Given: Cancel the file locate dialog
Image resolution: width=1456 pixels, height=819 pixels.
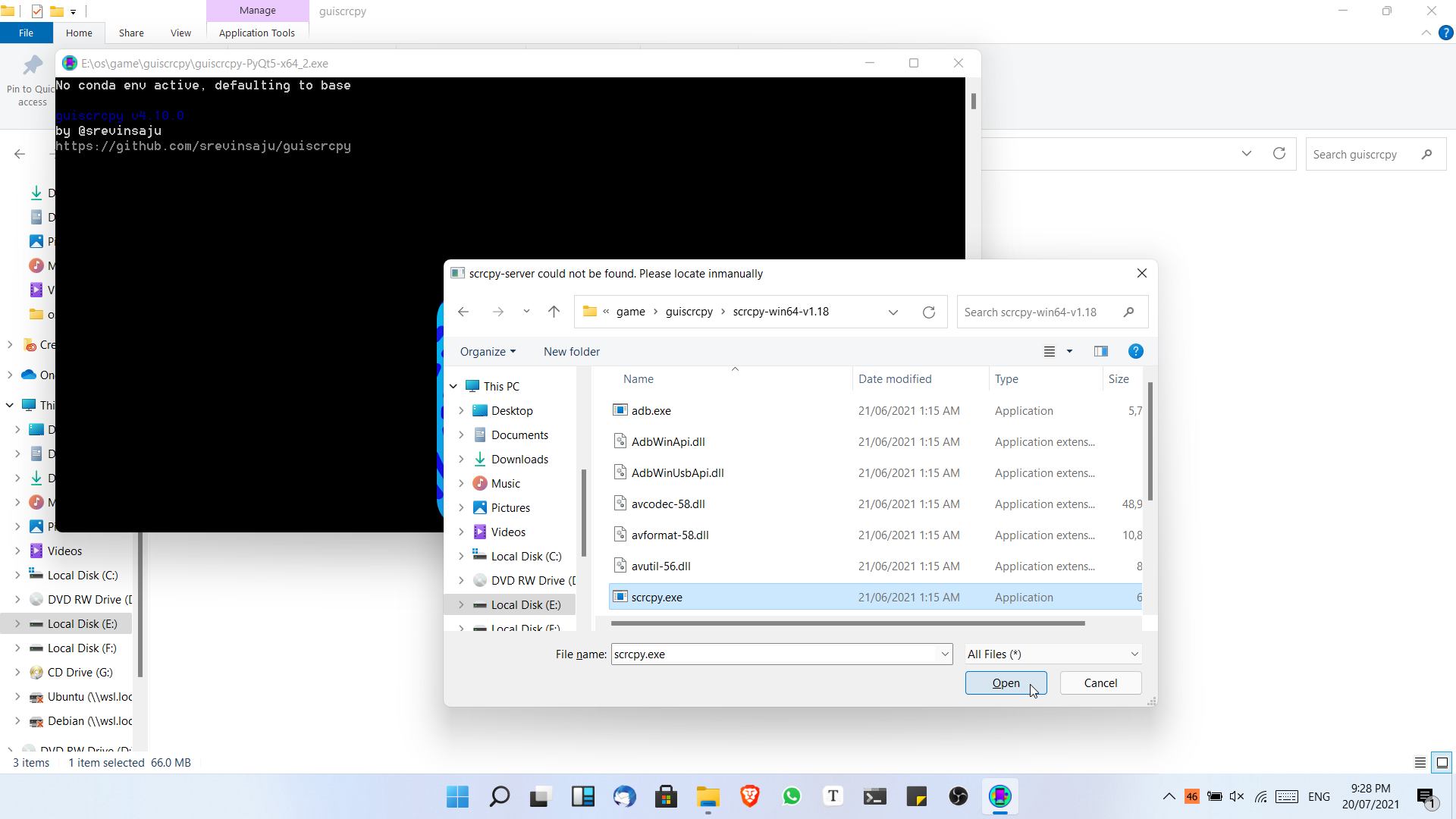Looking at the screenshot, I should tap(1100, 682).
